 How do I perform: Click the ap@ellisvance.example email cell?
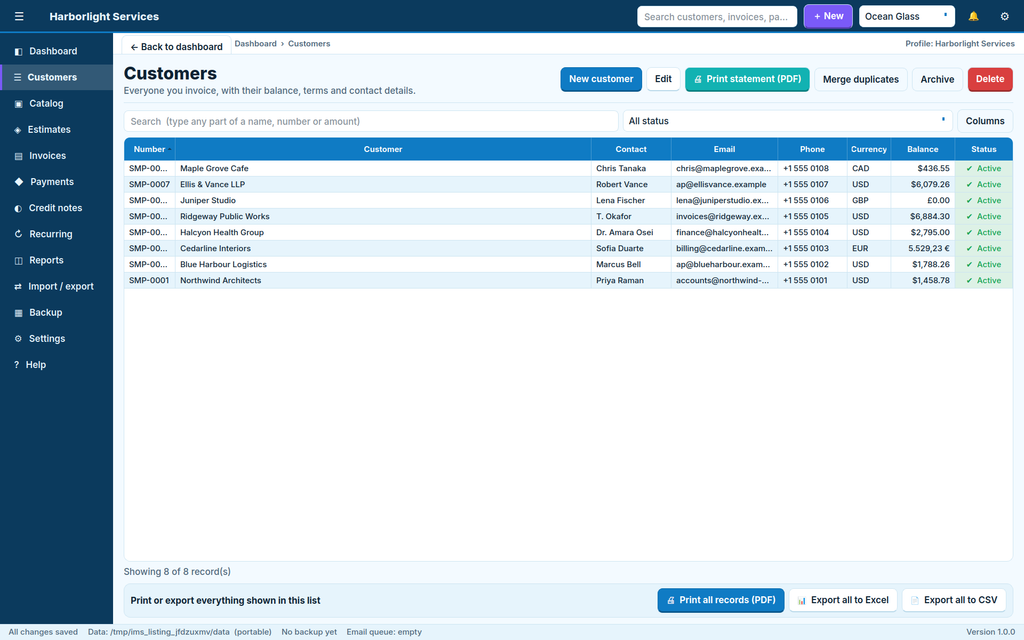tap(724, 184)
